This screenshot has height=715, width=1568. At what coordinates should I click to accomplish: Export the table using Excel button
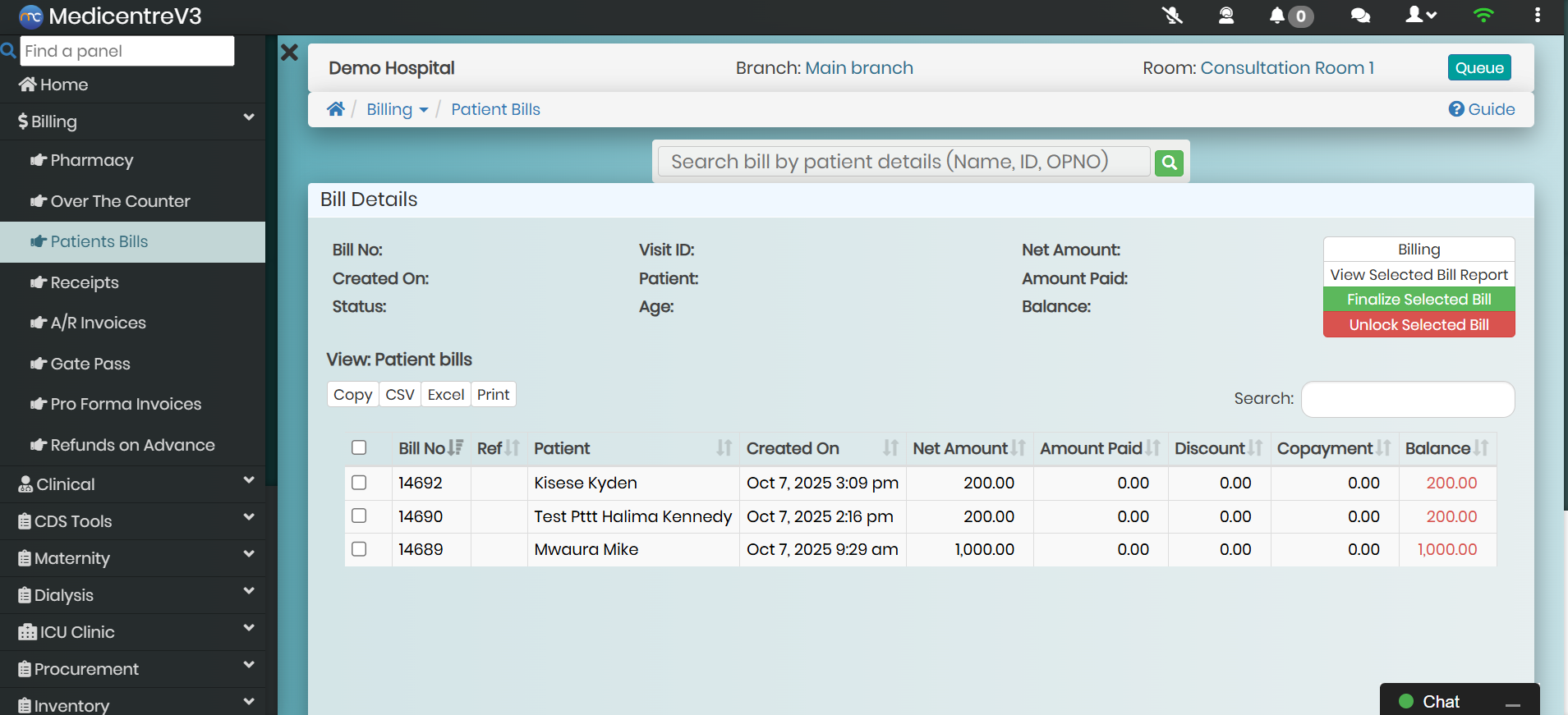(x=445, y=395)
